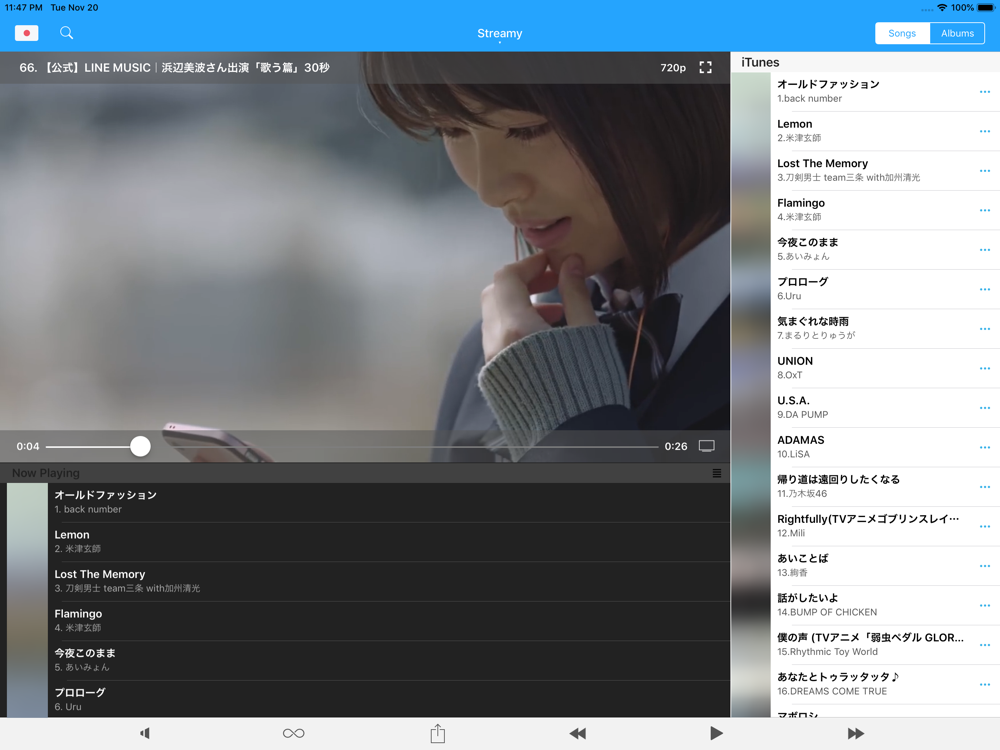Viewport: 1000px width, 750px height.
Task: Enter fullscreen video mode
Action: 705,68
